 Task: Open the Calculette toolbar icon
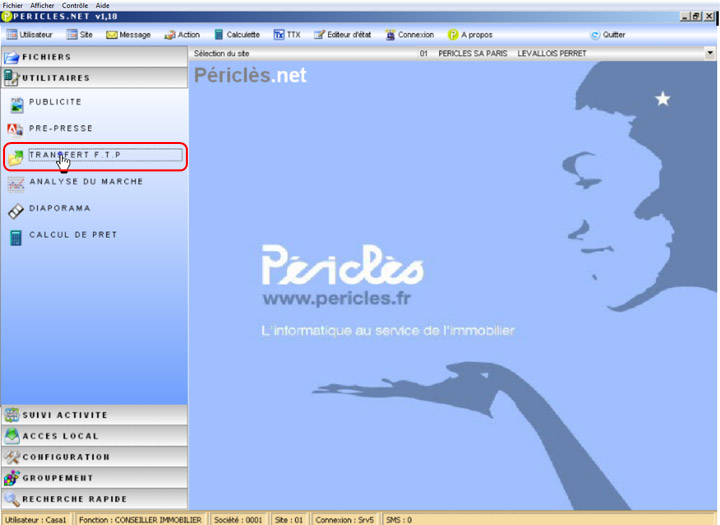pyautogui.click(x=218, y=35)
